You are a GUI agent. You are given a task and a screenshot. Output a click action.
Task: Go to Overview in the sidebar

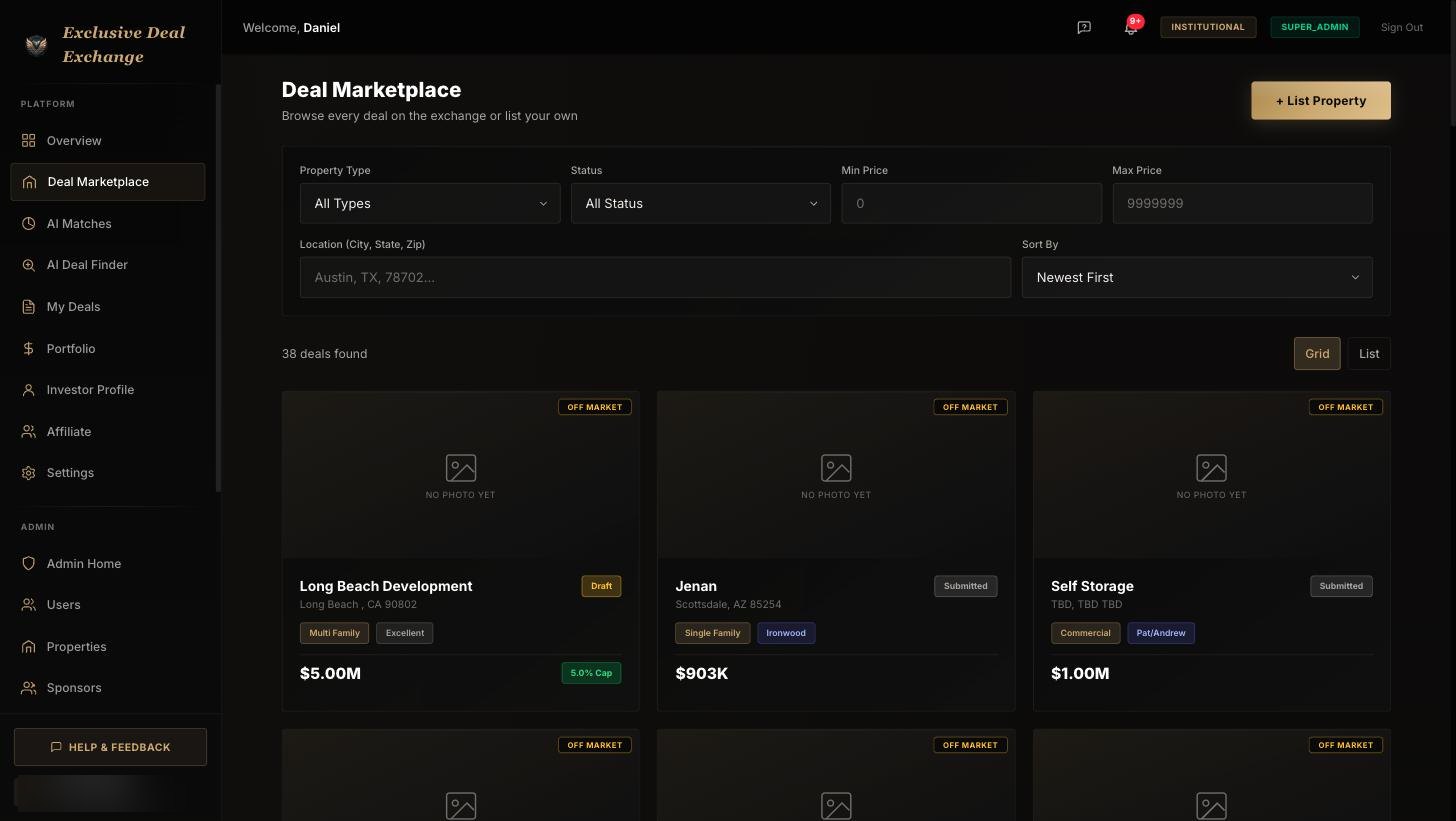point(108,140)
